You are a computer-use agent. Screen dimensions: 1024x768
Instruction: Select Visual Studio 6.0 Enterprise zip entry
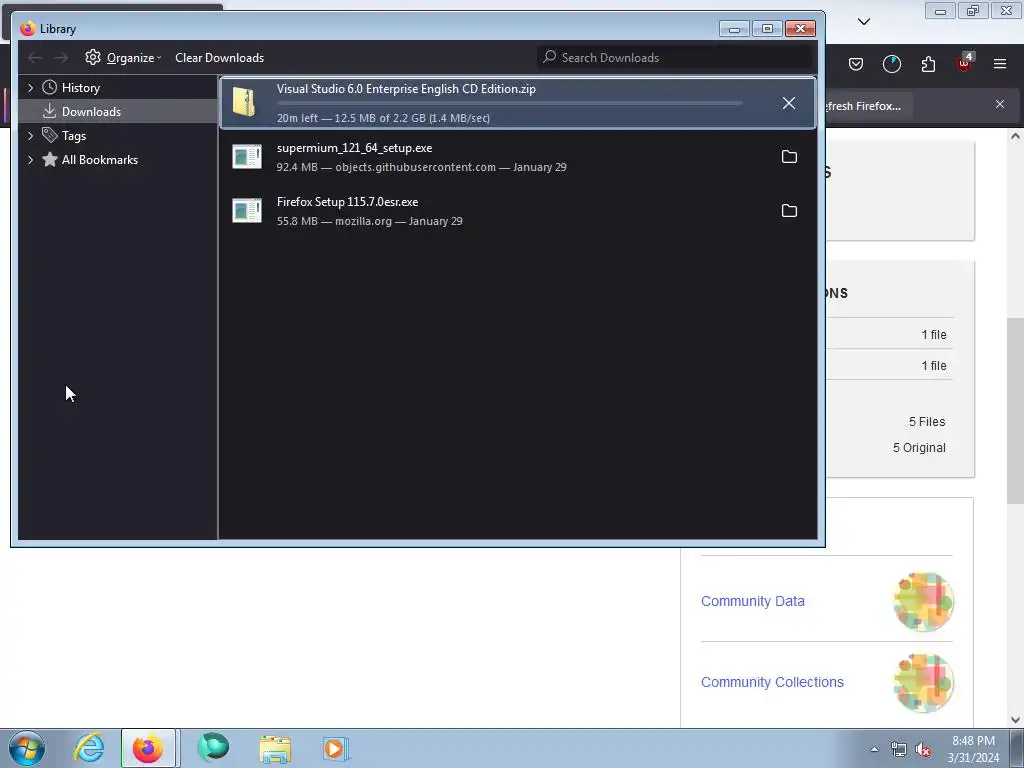pos(518,103)
